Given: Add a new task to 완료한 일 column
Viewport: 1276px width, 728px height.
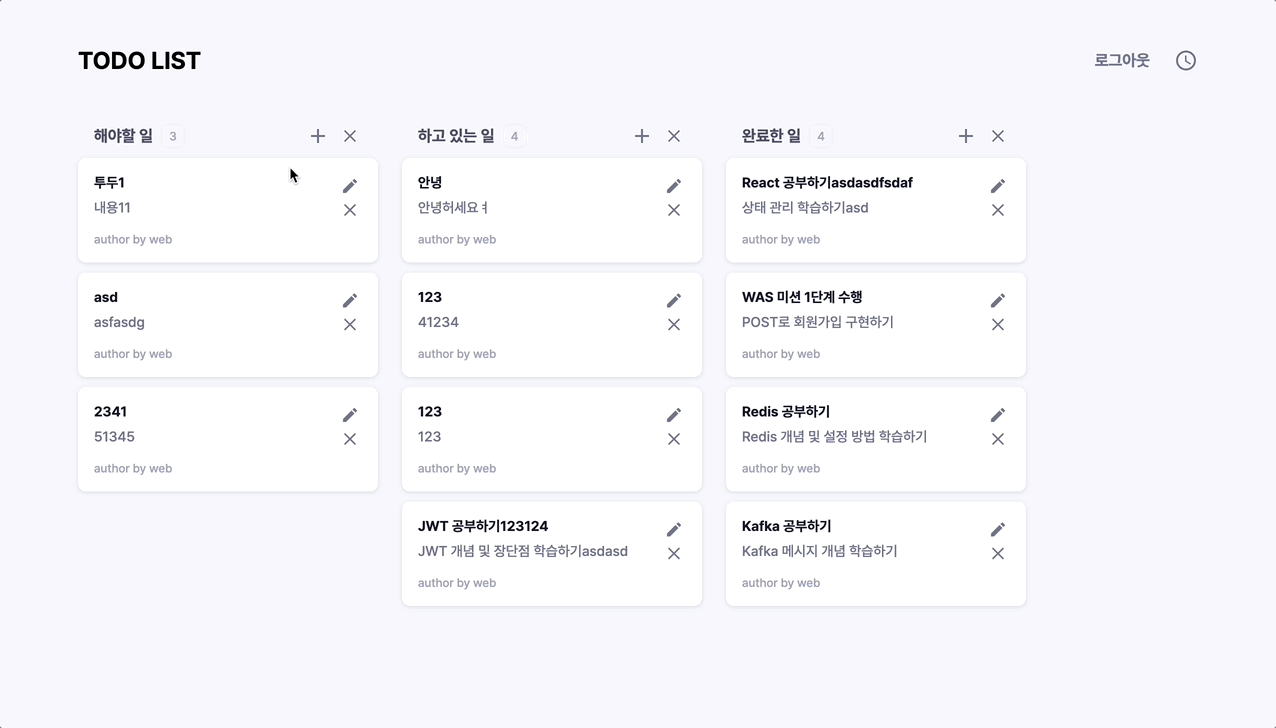Looking at the screenshot, I should pyautogui.click(x=965, y=136).
